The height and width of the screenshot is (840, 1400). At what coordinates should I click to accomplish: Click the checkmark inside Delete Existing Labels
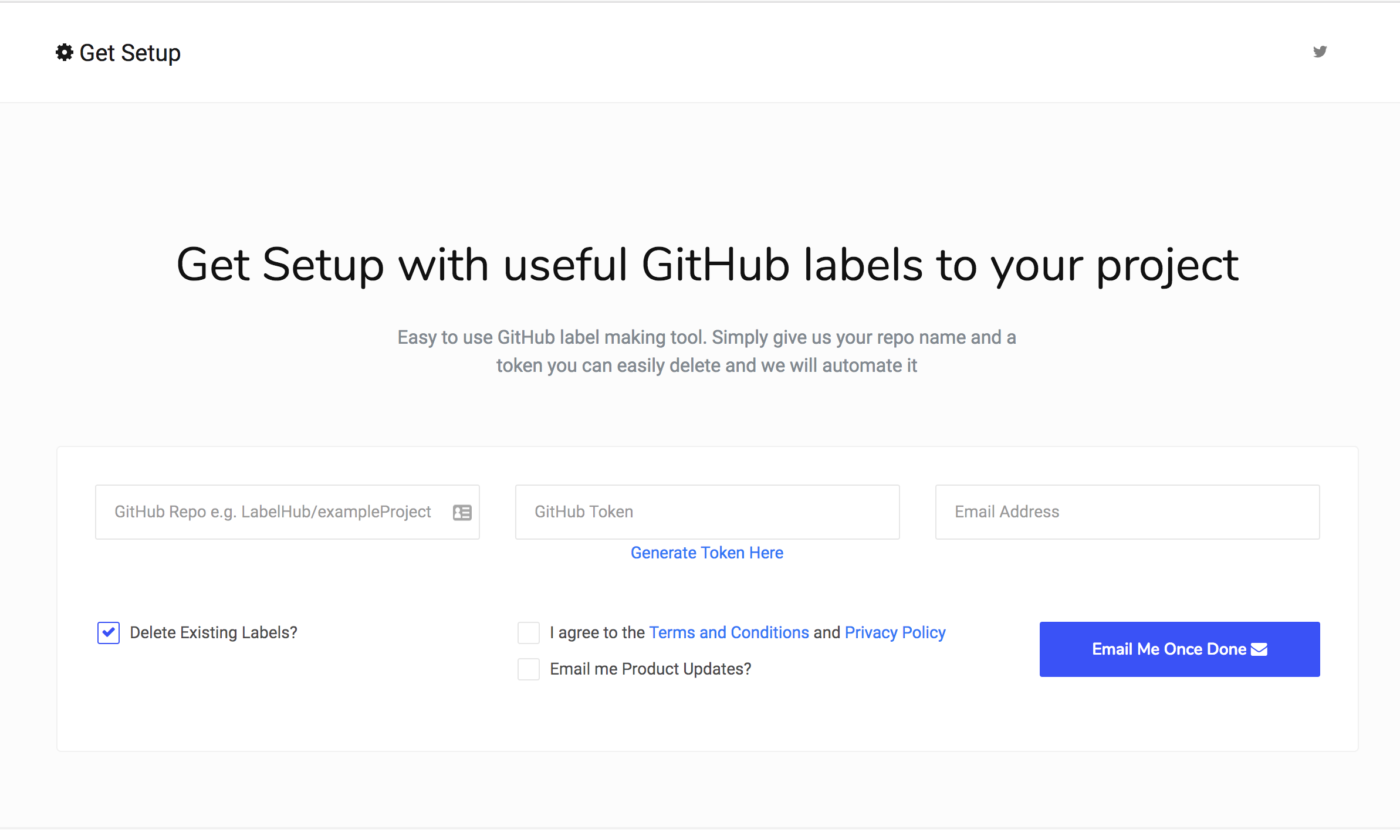click(108, 632)
